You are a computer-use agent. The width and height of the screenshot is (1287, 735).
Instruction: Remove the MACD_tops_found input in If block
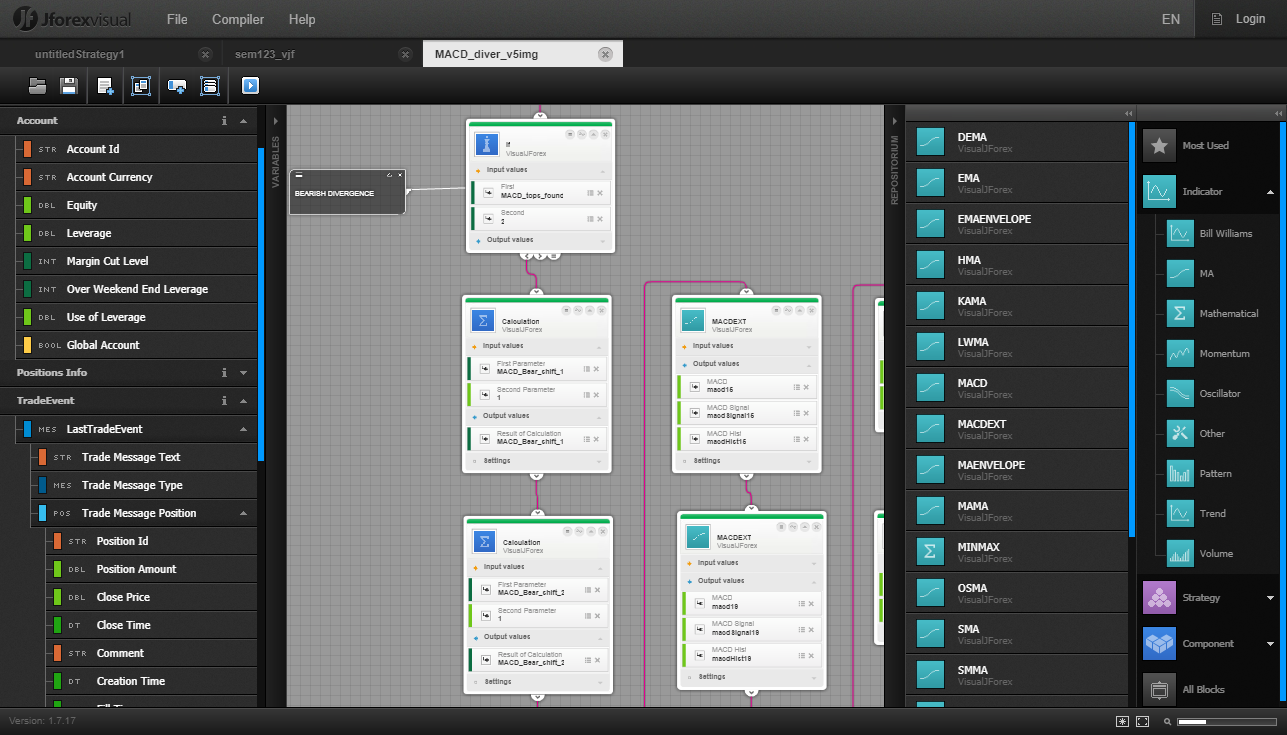tap(600, 192)
